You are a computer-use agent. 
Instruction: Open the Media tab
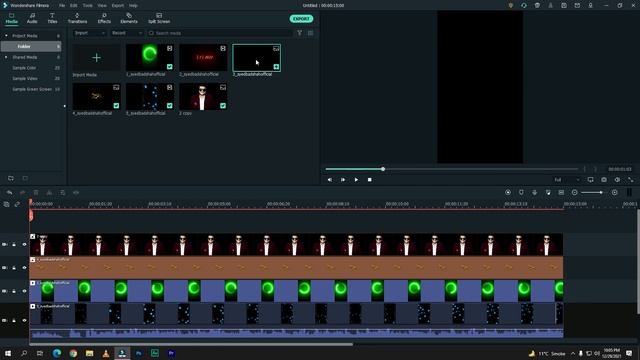pos(11,18)
